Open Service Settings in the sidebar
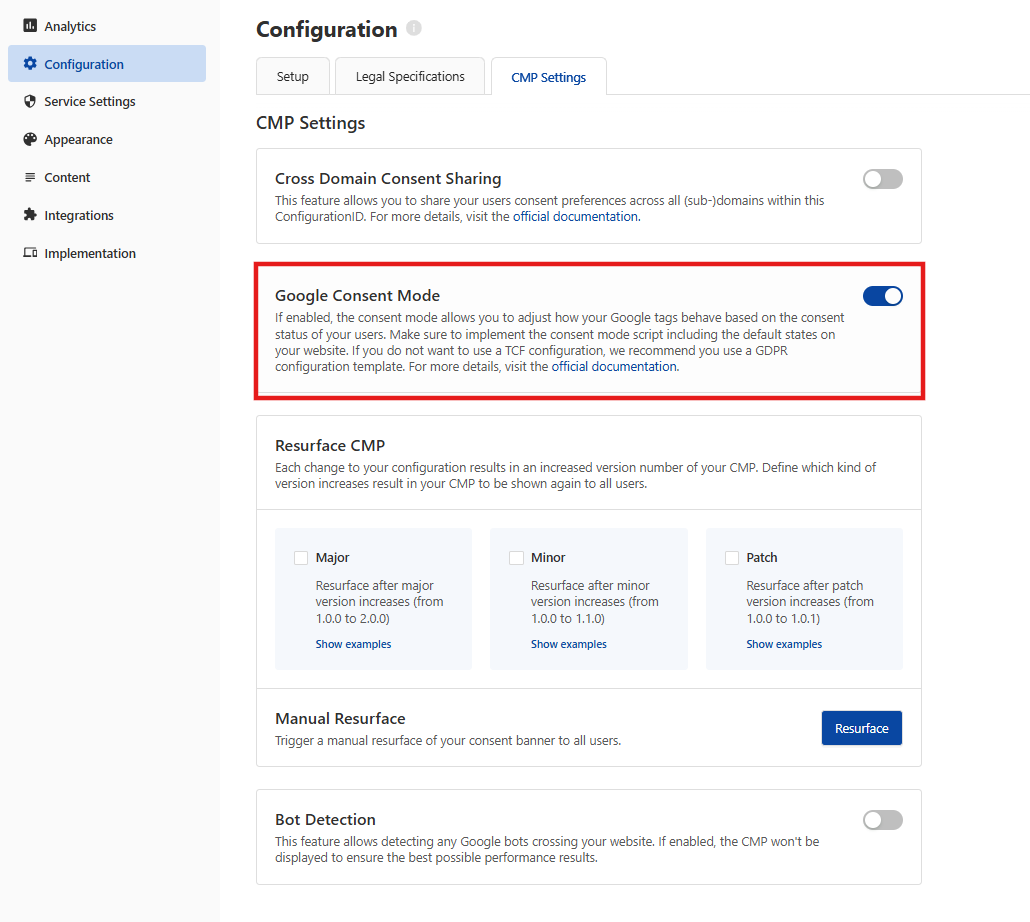1030x922 pixels. click(107, 102)
